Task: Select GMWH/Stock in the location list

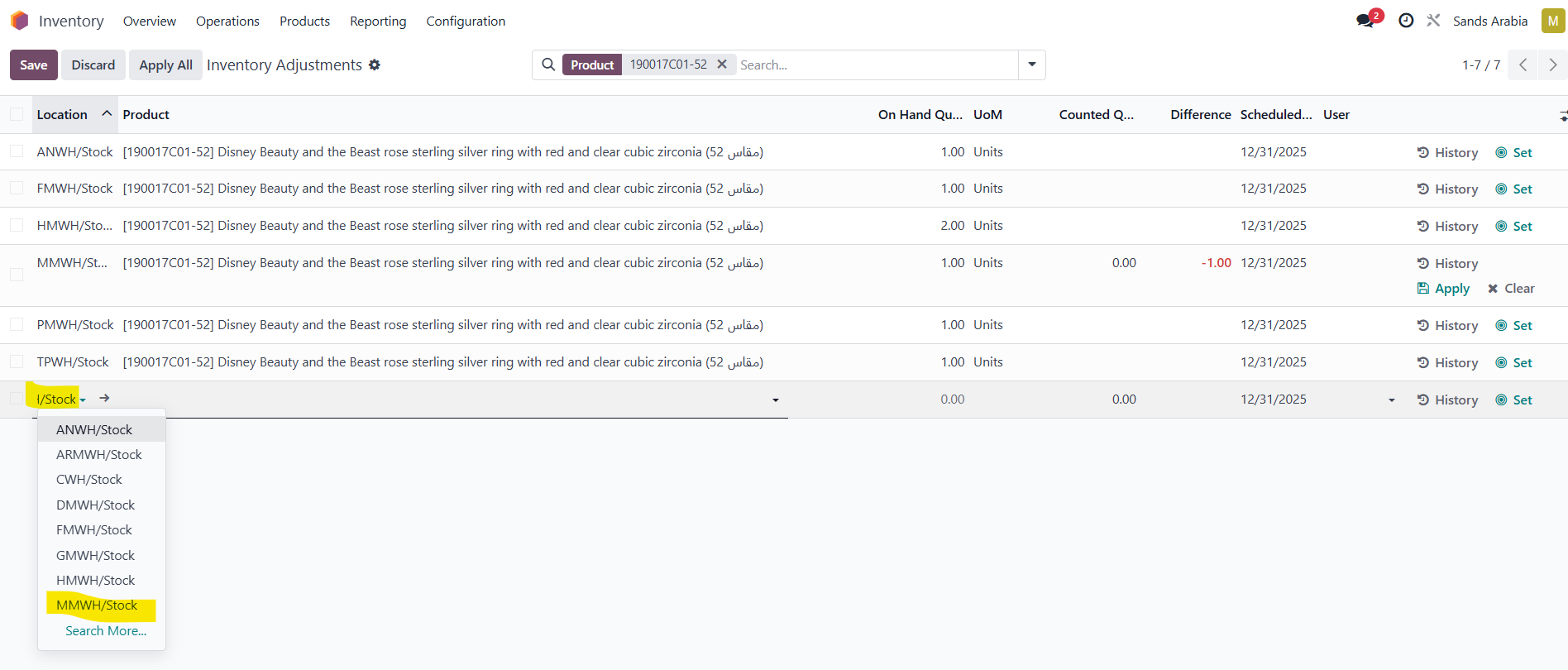Action: tap(102, 555)
